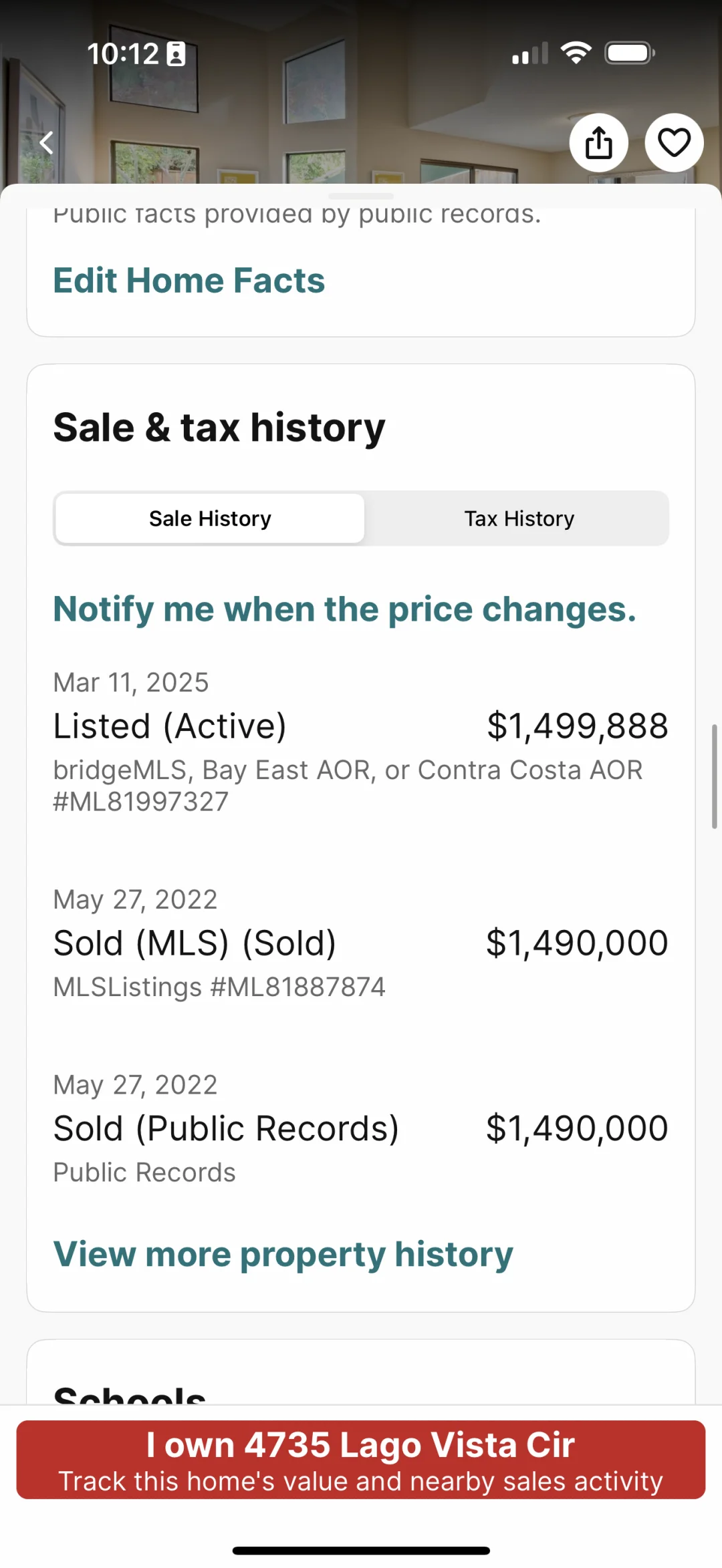Click the vertical scrollbar indicator

pos(714,776)
